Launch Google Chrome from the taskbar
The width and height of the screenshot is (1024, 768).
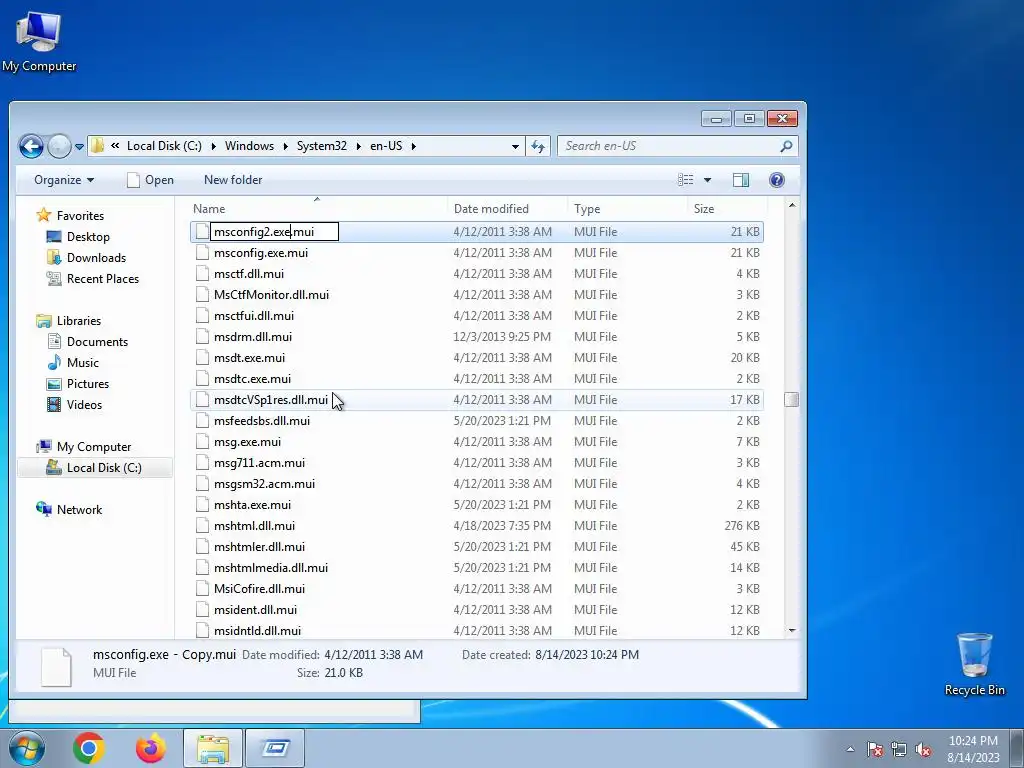[x=89, y=748]
